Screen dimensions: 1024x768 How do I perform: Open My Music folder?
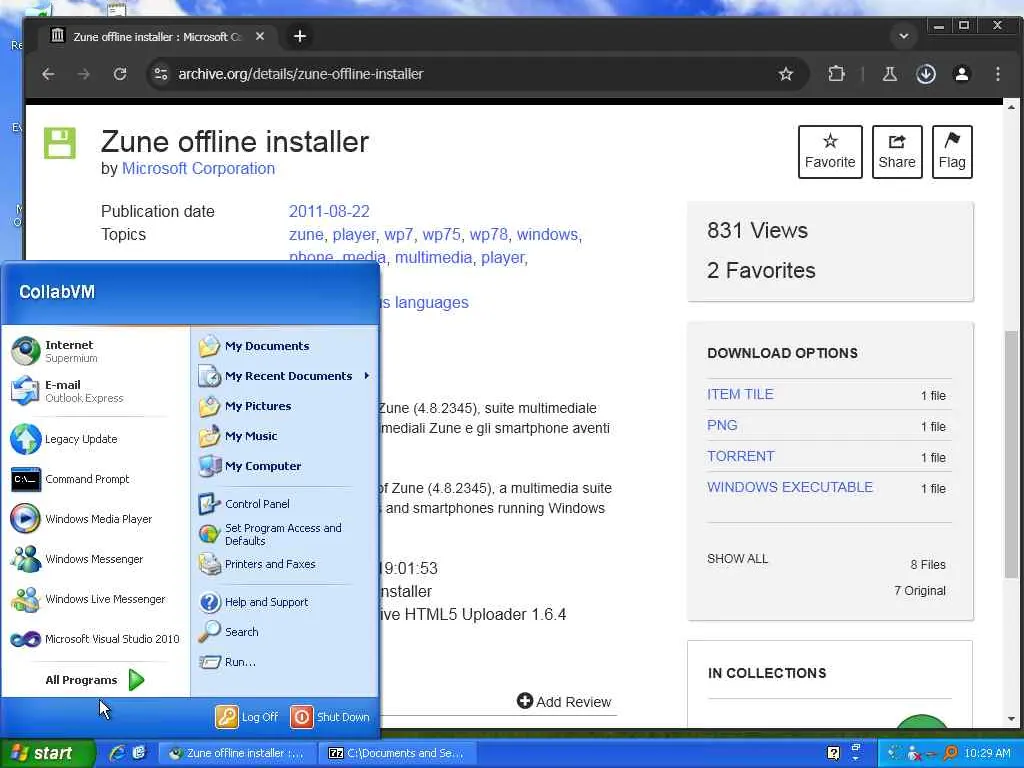click(285, 436)
